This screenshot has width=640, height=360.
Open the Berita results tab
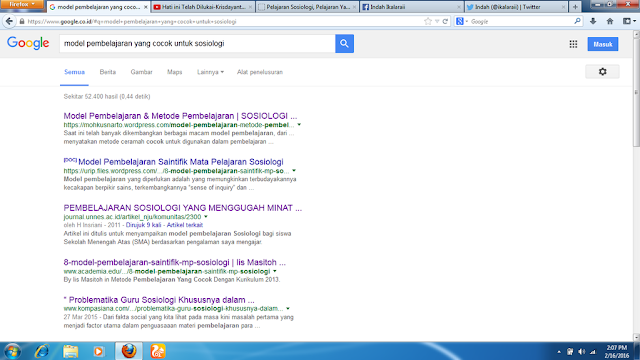108,72
